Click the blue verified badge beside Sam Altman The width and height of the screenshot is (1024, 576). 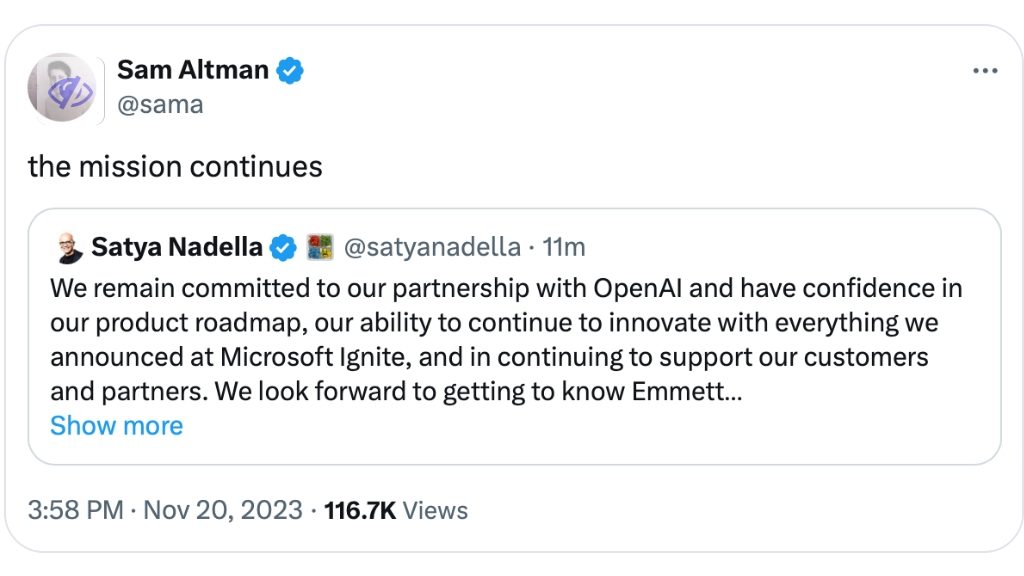pos(290,71)
